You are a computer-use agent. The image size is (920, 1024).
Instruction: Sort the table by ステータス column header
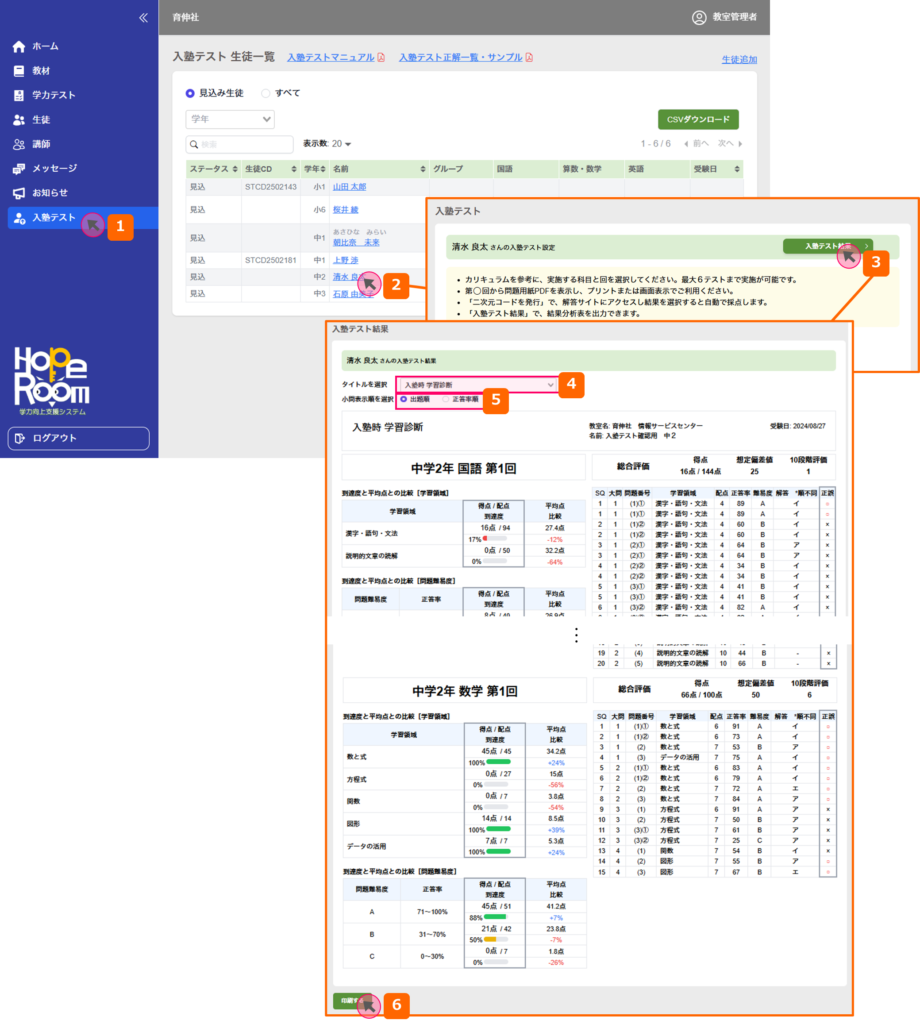tap(210, 169)
